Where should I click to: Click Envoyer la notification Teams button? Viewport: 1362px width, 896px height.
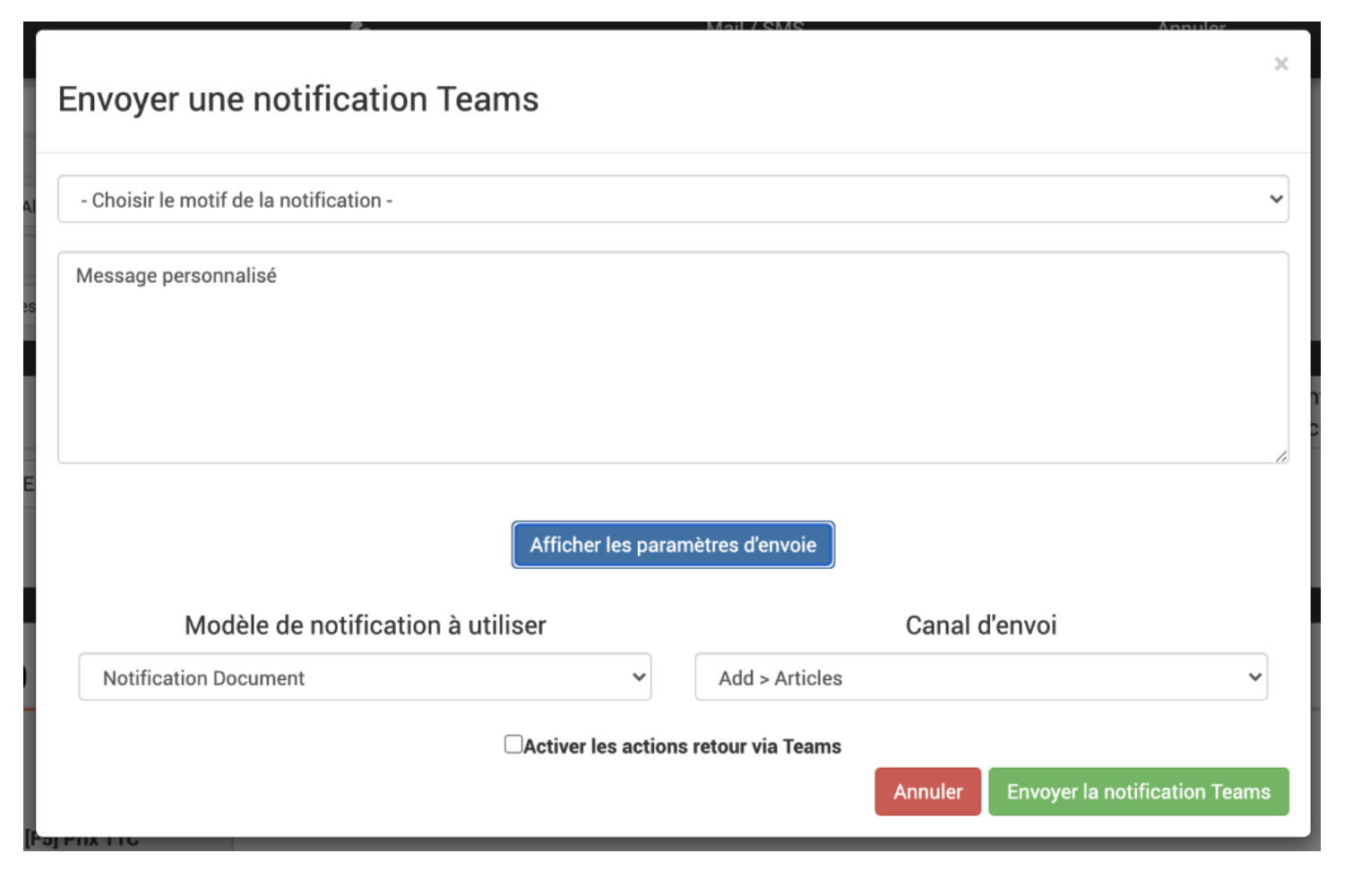(x=1138, y=792)
